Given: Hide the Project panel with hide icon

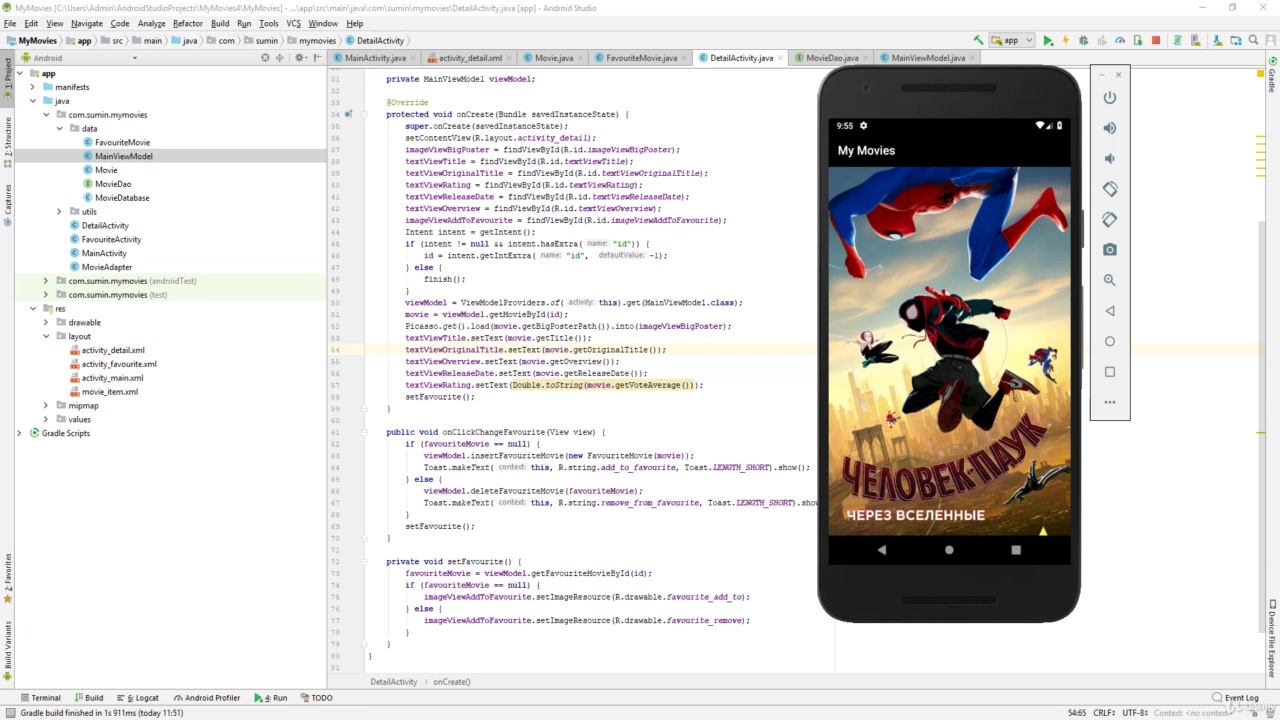Looking at the screenshot, I should 316,58.
